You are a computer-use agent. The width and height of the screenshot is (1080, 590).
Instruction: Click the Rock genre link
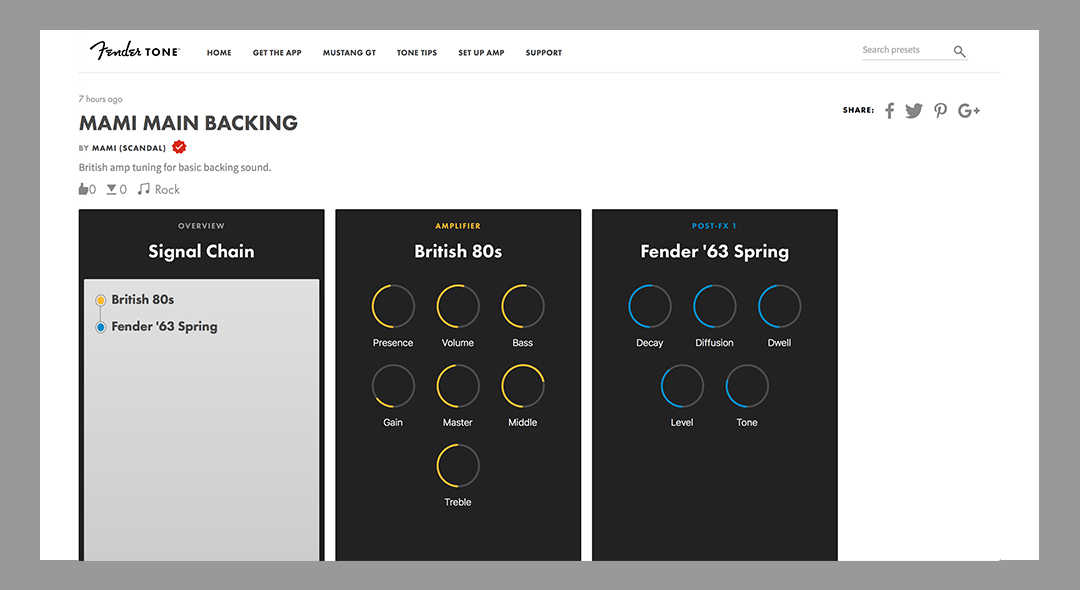point(167,189)
